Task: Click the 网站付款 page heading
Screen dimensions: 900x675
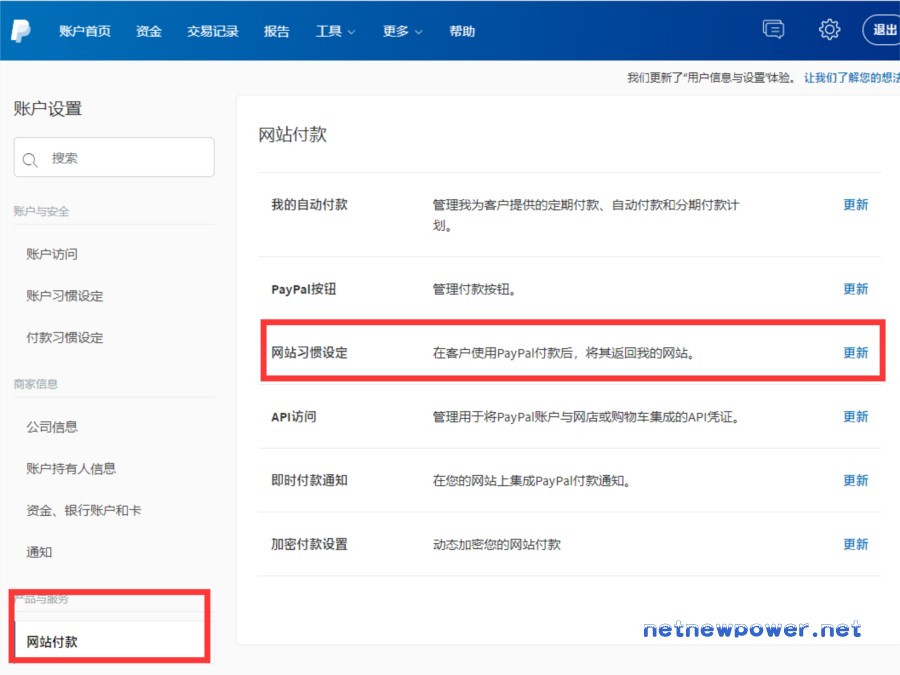Action: (x=292, y=134)
